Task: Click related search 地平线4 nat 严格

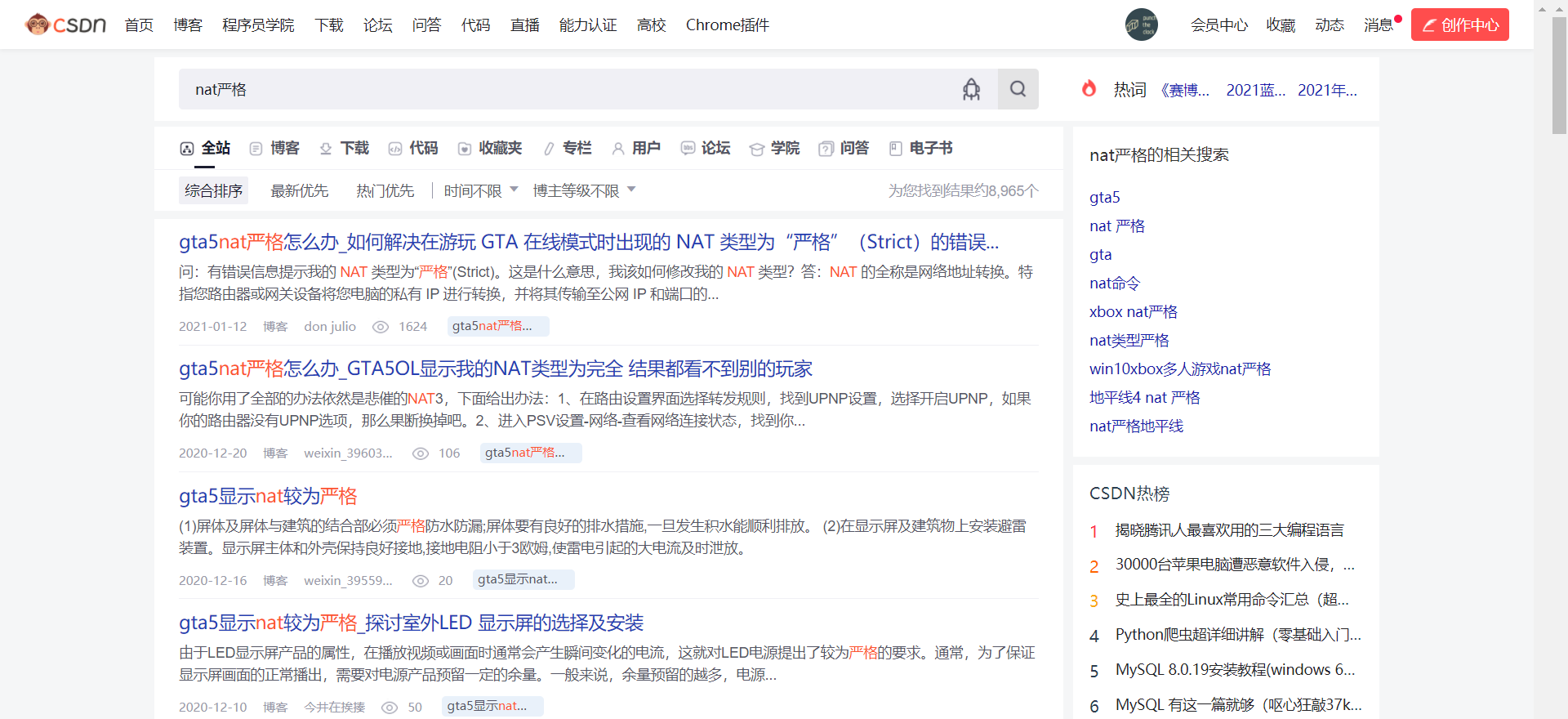Action: 1145,398
